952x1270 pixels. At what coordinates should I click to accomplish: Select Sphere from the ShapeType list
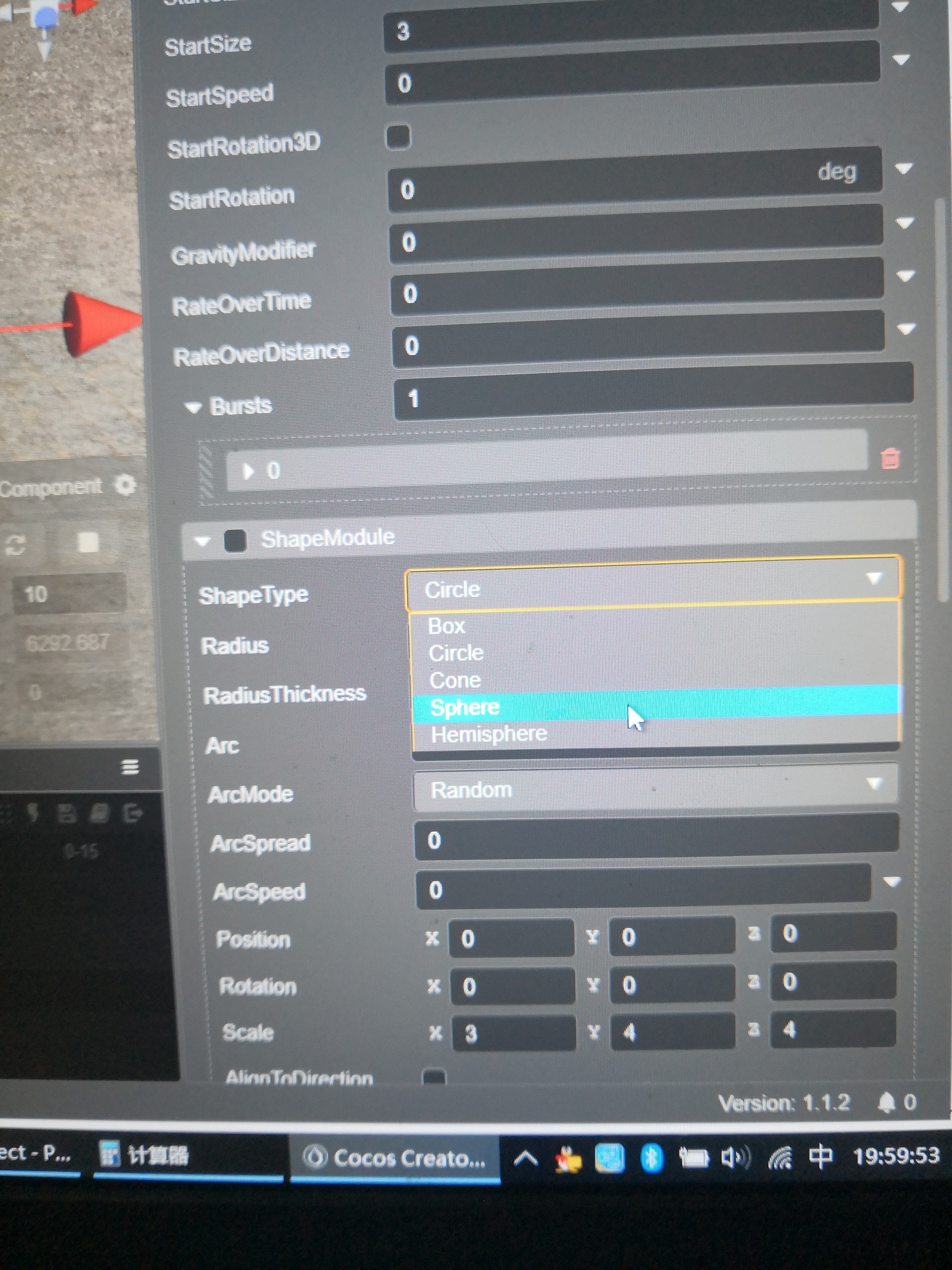(465, 707)
